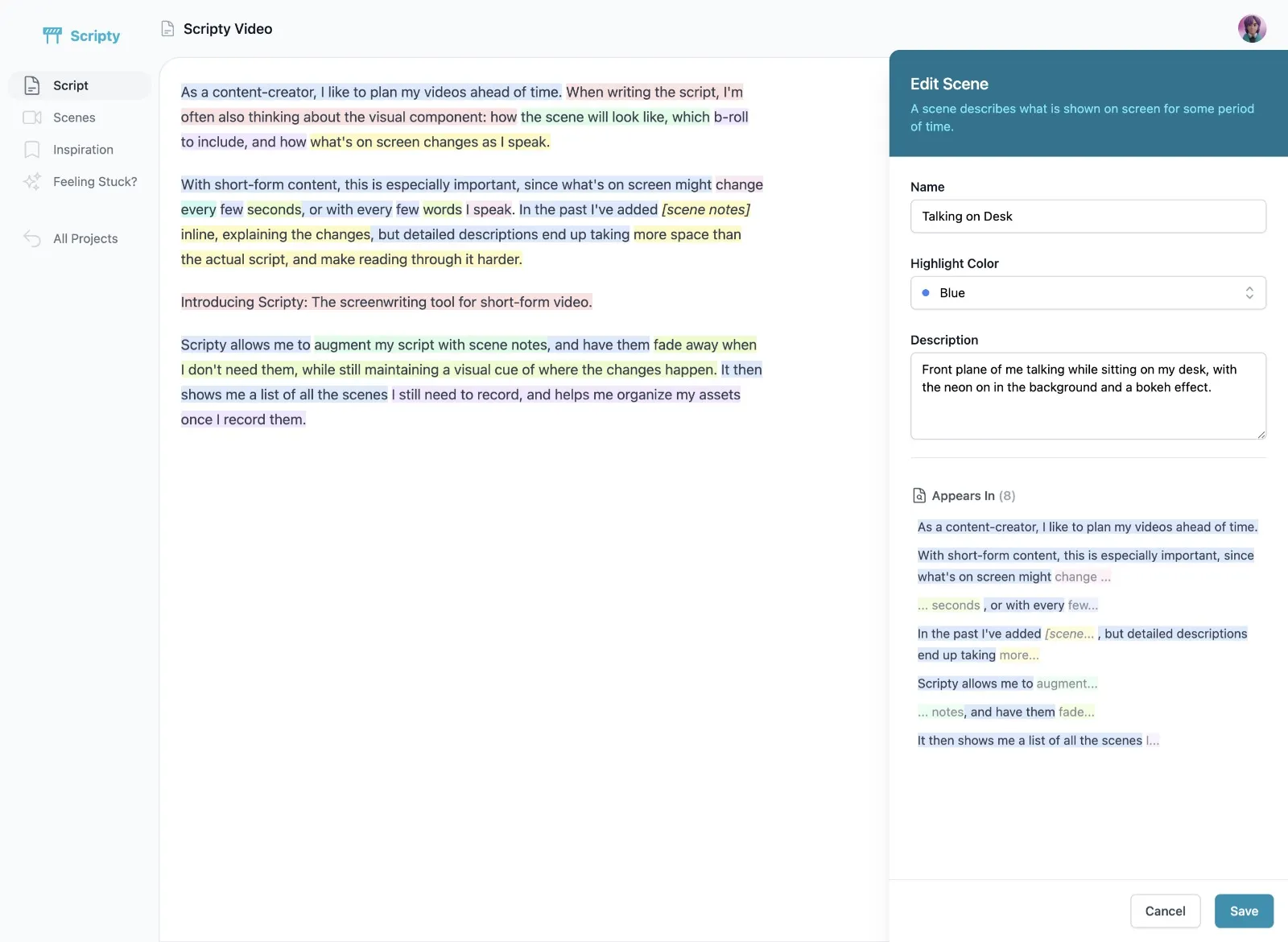Screen dimensions: 1288x942
Task: Open the Highlight Color dropdown
Action: (1088, 293)
